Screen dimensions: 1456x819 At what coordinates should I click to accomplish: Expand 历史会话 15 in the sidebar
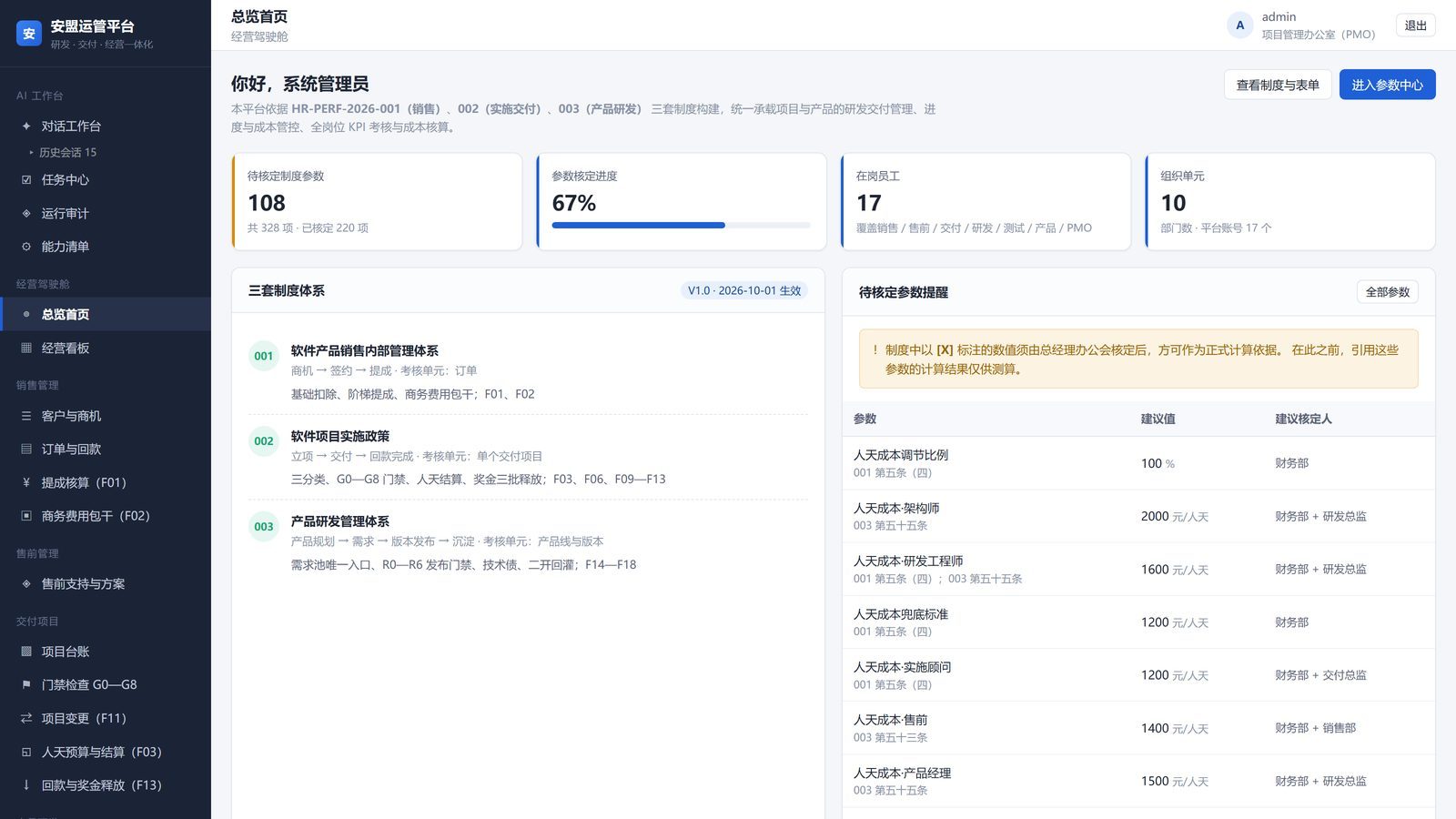[x=63, y=153]
